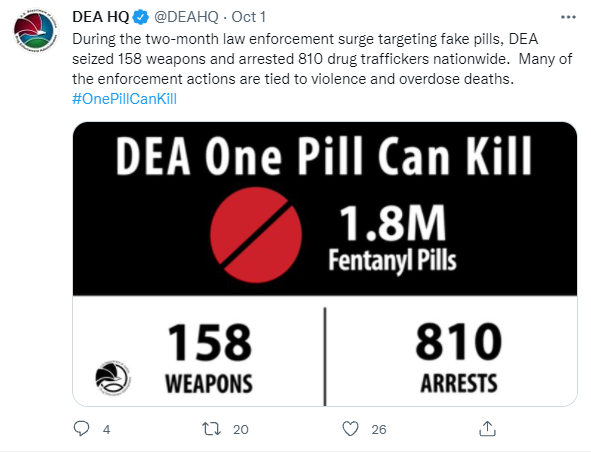Image resolution: width=591 pixels, height=453 pixels.
Task: Click the 1.8M Fentanyl Pills text
Action: coord(392,239)
